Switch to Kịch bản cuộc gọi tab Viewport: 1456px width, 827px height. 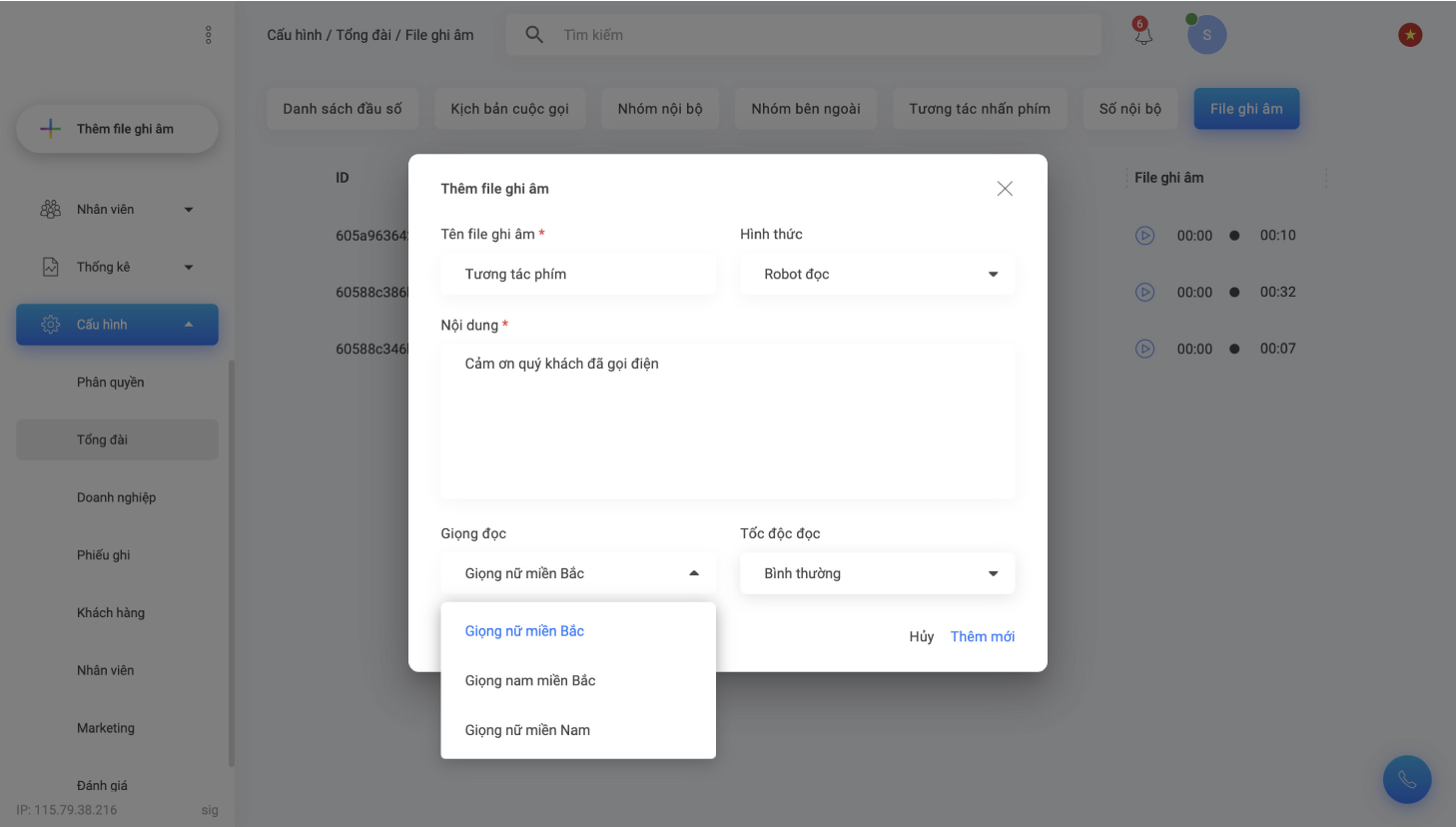coord(509,109)
